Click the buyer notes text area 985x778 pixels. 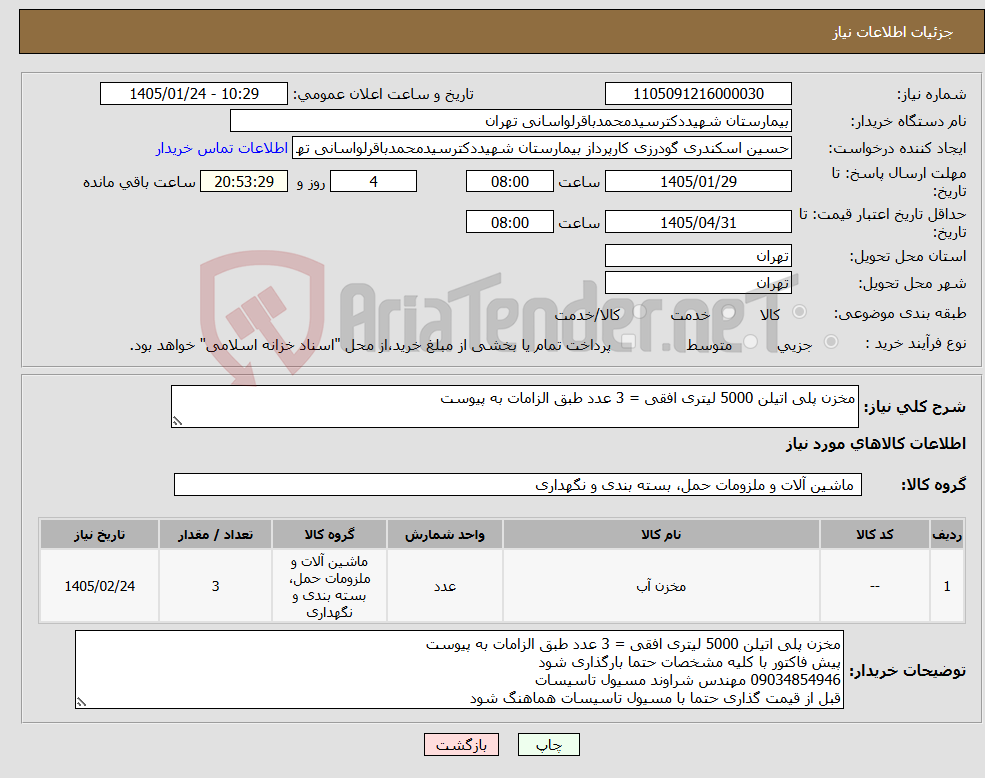(459, 670)
